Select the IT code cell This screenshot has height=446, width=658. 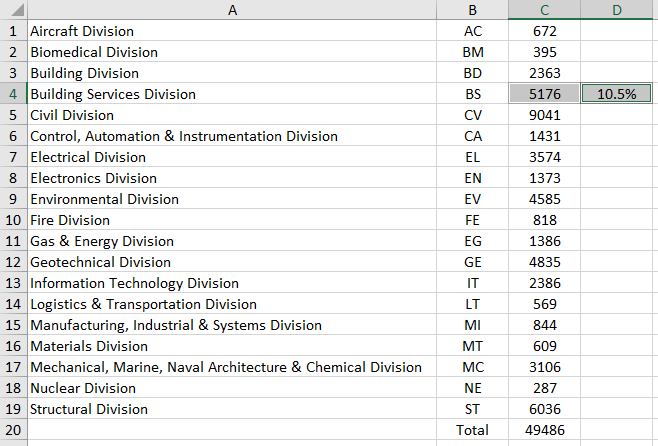[x=473, y=283]
